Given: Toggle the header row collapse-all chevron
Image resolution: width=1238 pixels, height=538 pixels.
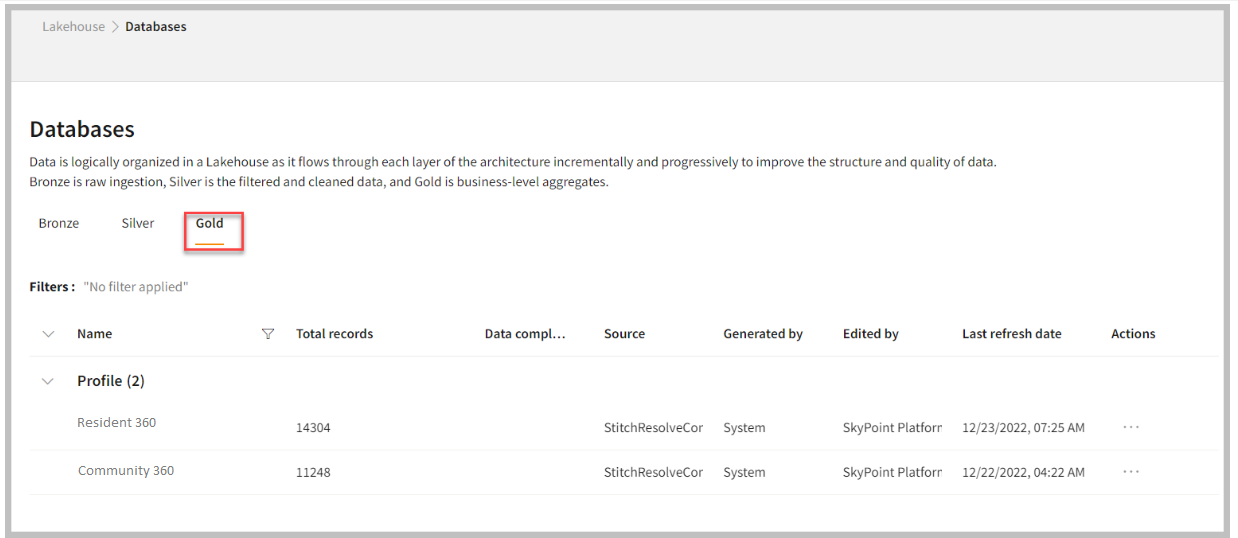Looking at the screenshot, I should pos(48,334).
